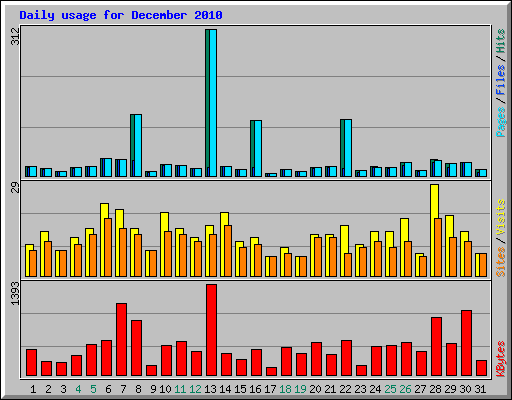Click the green weekend day '25' label
The width and height of the screenshot is (512, 400).
click(x=390, y=389)
